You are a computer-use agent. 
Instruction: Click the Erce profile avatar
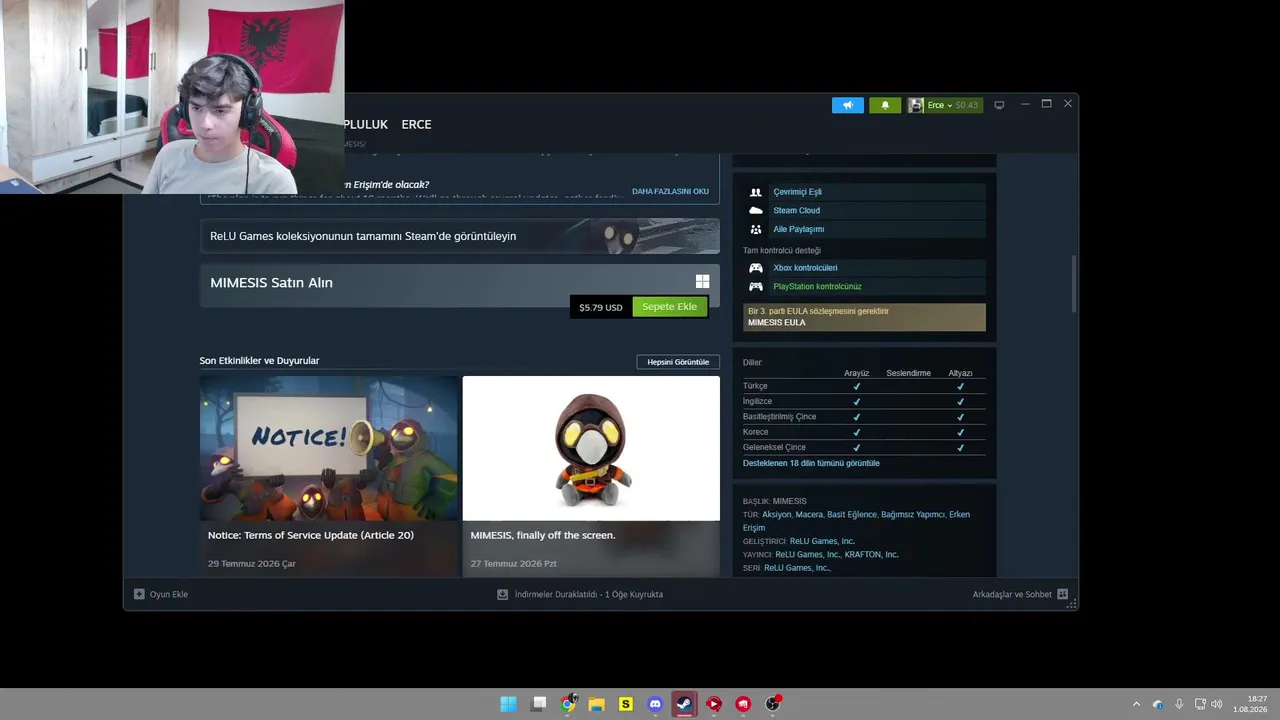(x=916, y=105)
